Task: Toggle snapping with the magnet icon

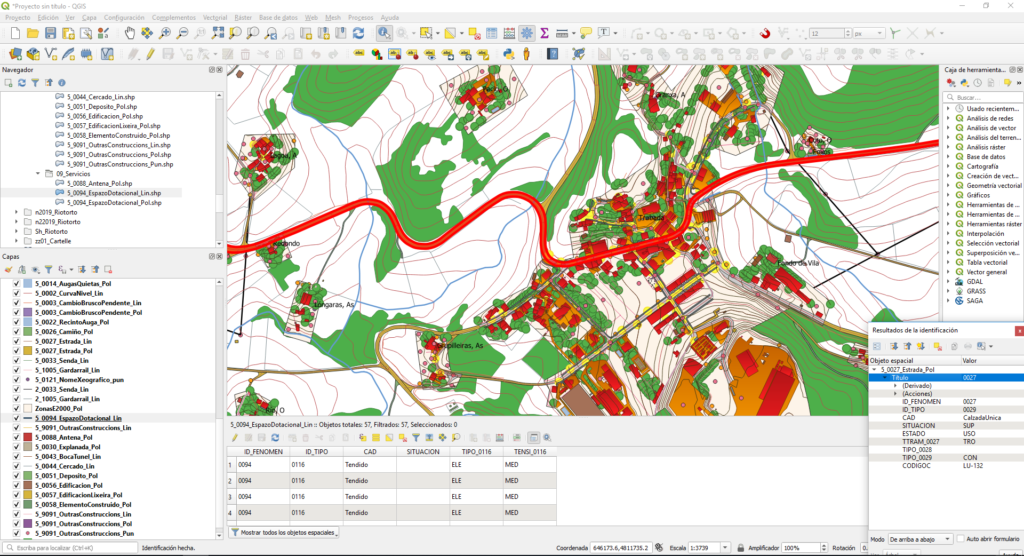Action: pyautogui.click(x=765, y=33)
